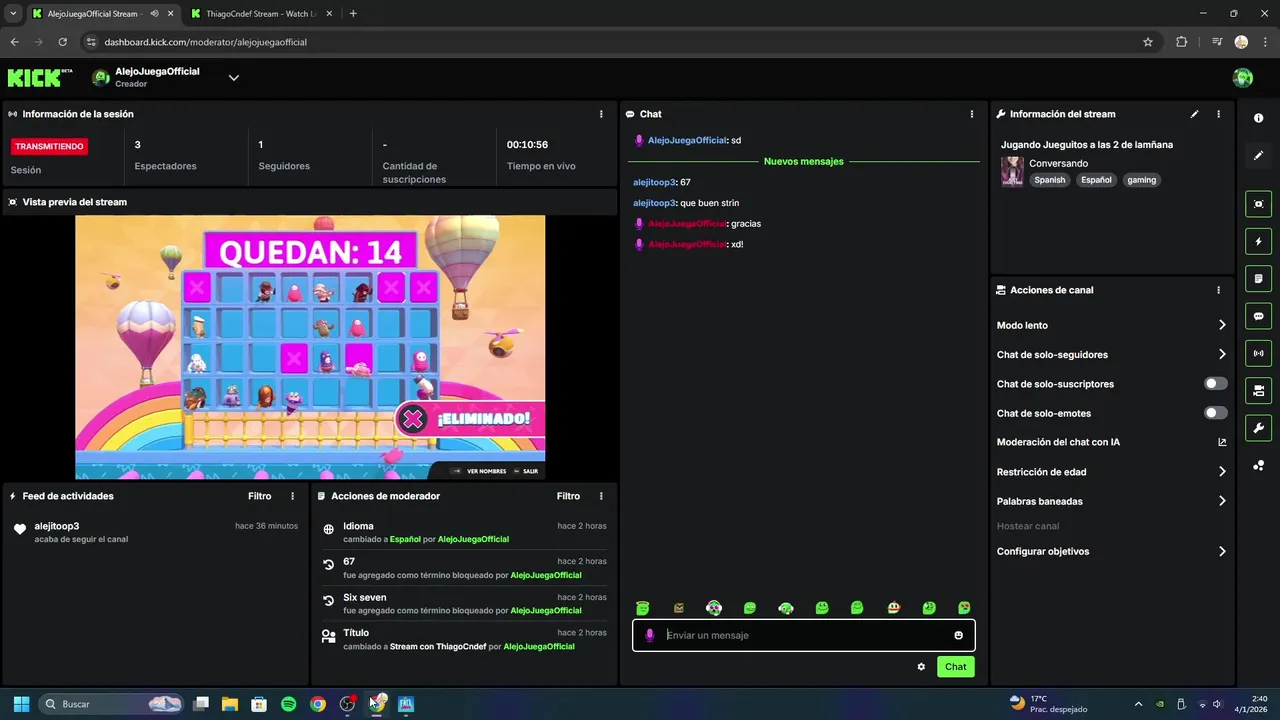The width and height of the screenshot is (1280, 720).
Task: Open Información de la sesión three-dot menu
Action: (x=601, y=114)
